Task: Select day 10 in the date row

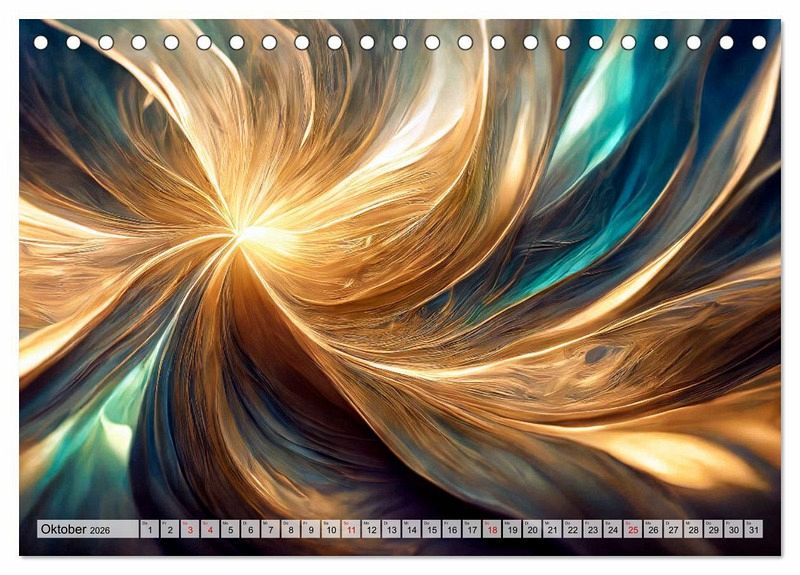Action: click(x=330, y=529)
